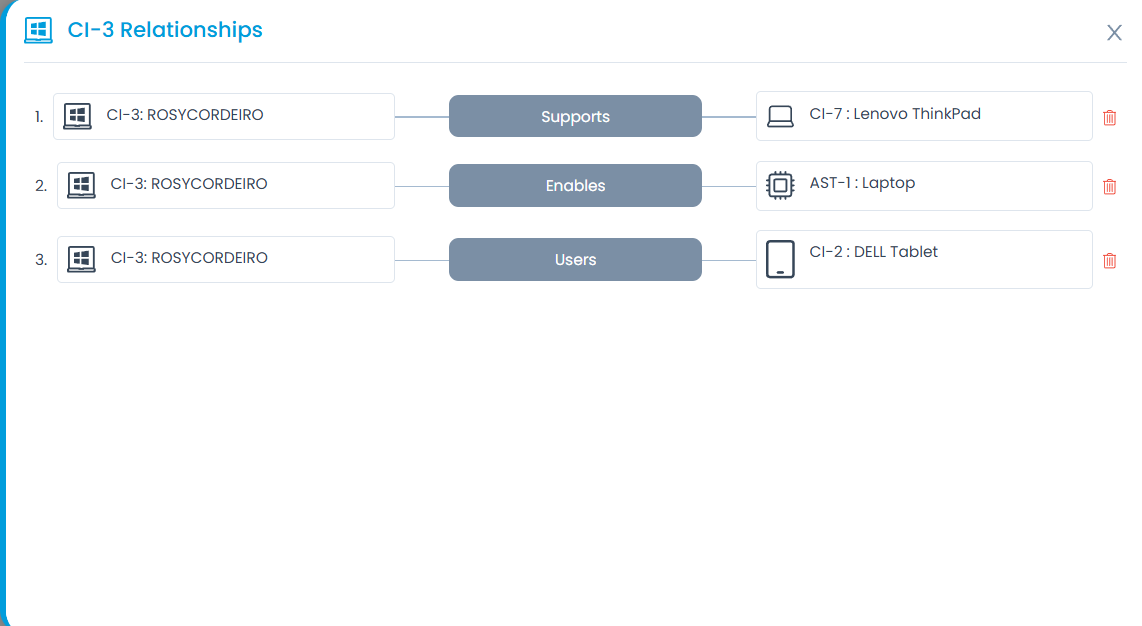Viewport: 1142px width, 626px height.
Task: Open AST-1 : Laptop item
Action: point(862,183)
